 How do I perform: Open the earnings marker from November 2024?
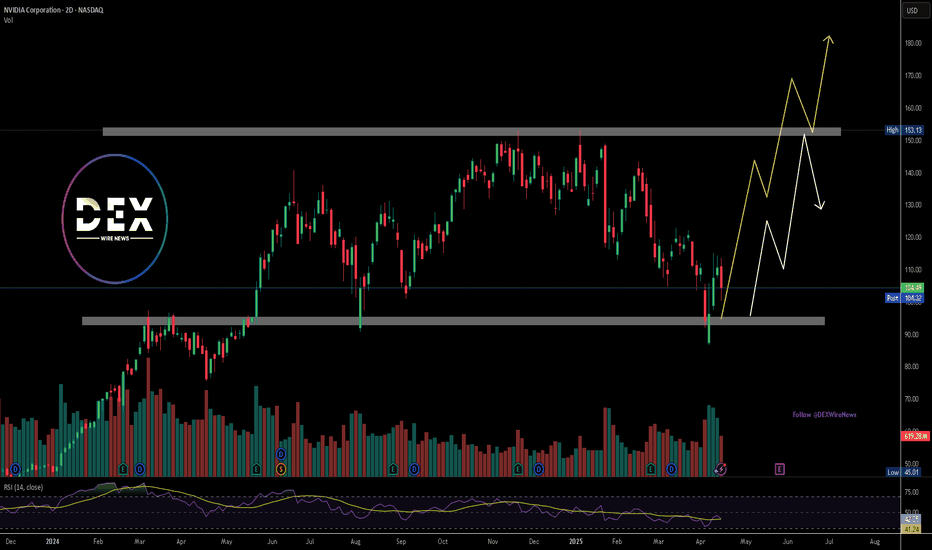(518, 469)
